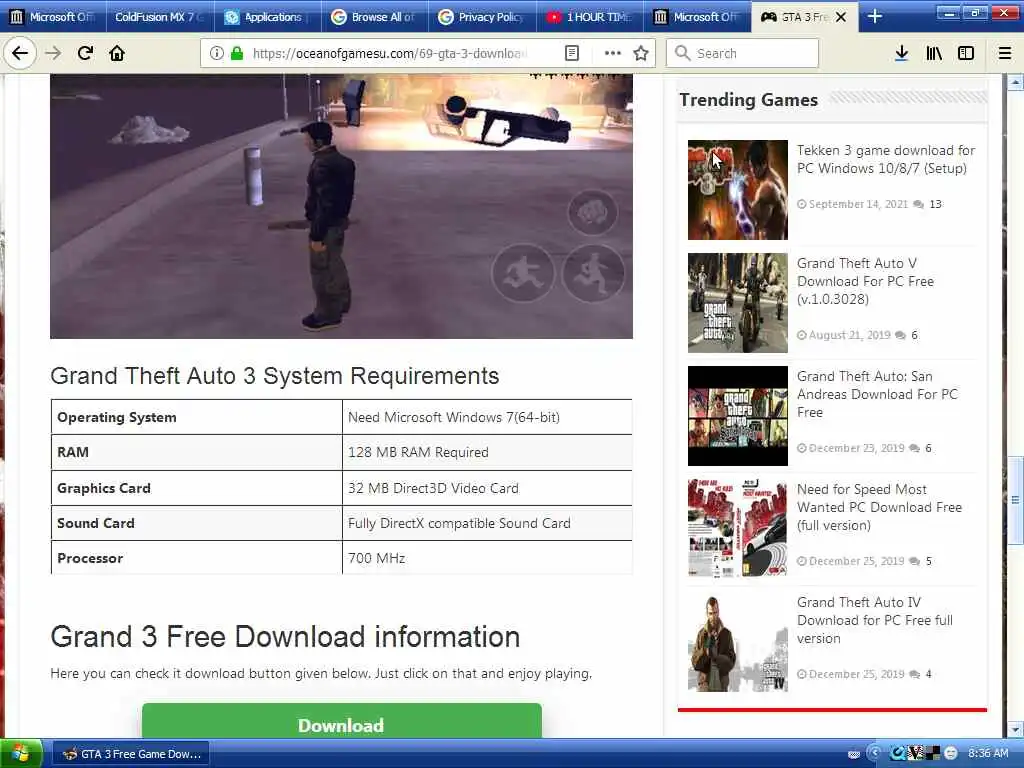The width and height of the screenshot is (1024, 768).
Task: Click the Search input box
Action: [742, 53]
